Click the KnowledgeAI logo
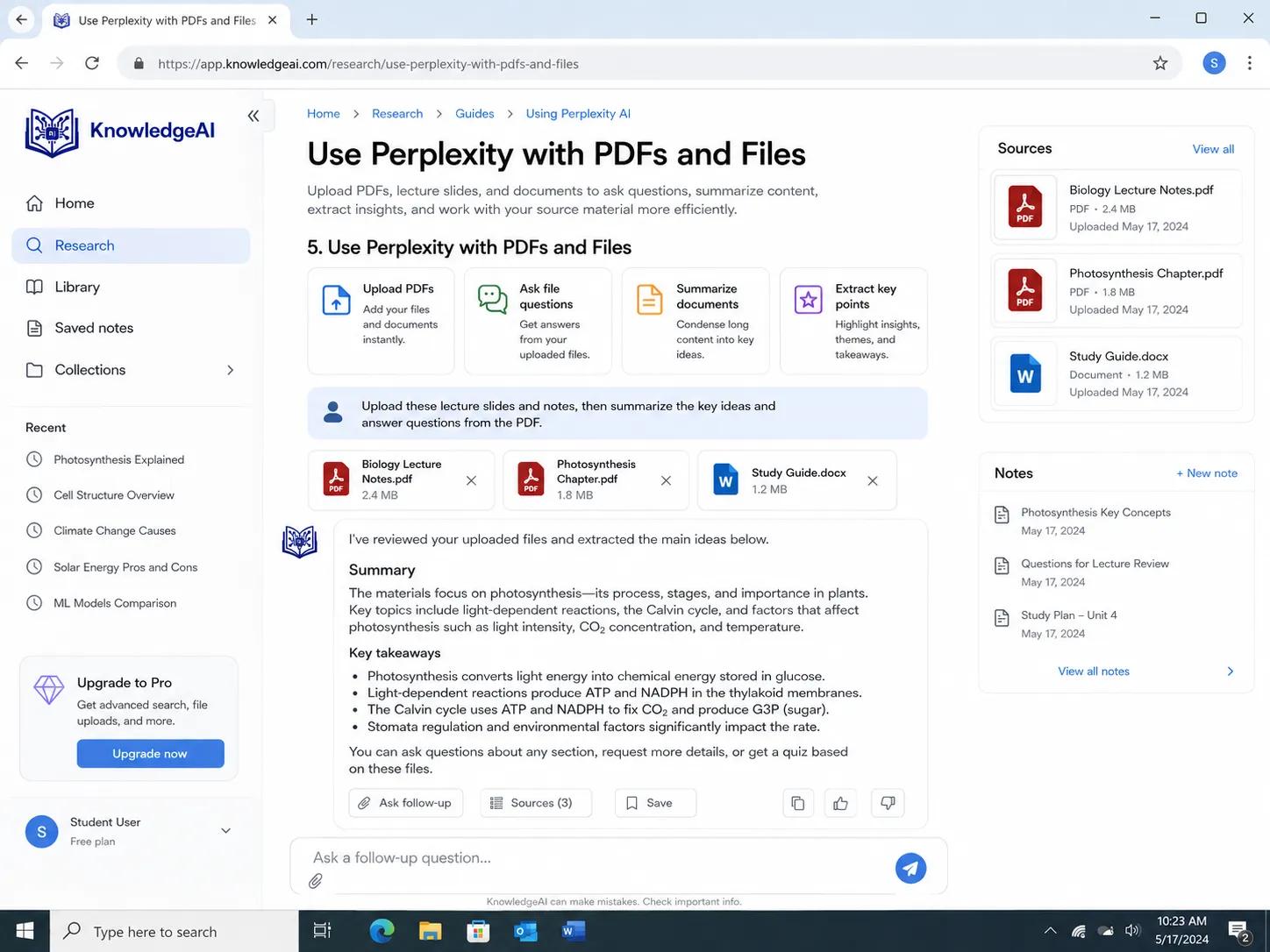1270x952 pixels. click(x=120, y=132)
